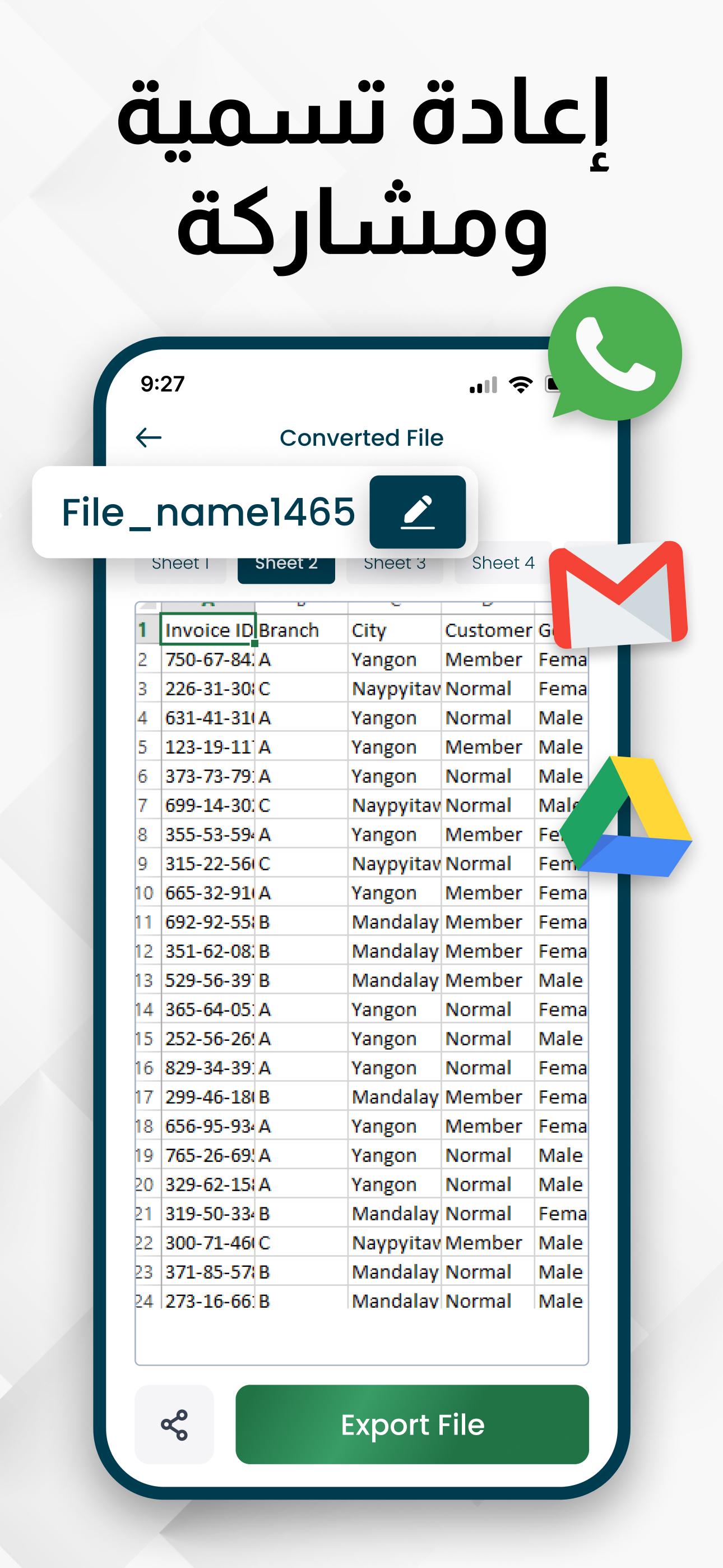Select the Branch header cell
Viewport: 723px width, 1568px height.
[302, 629]
